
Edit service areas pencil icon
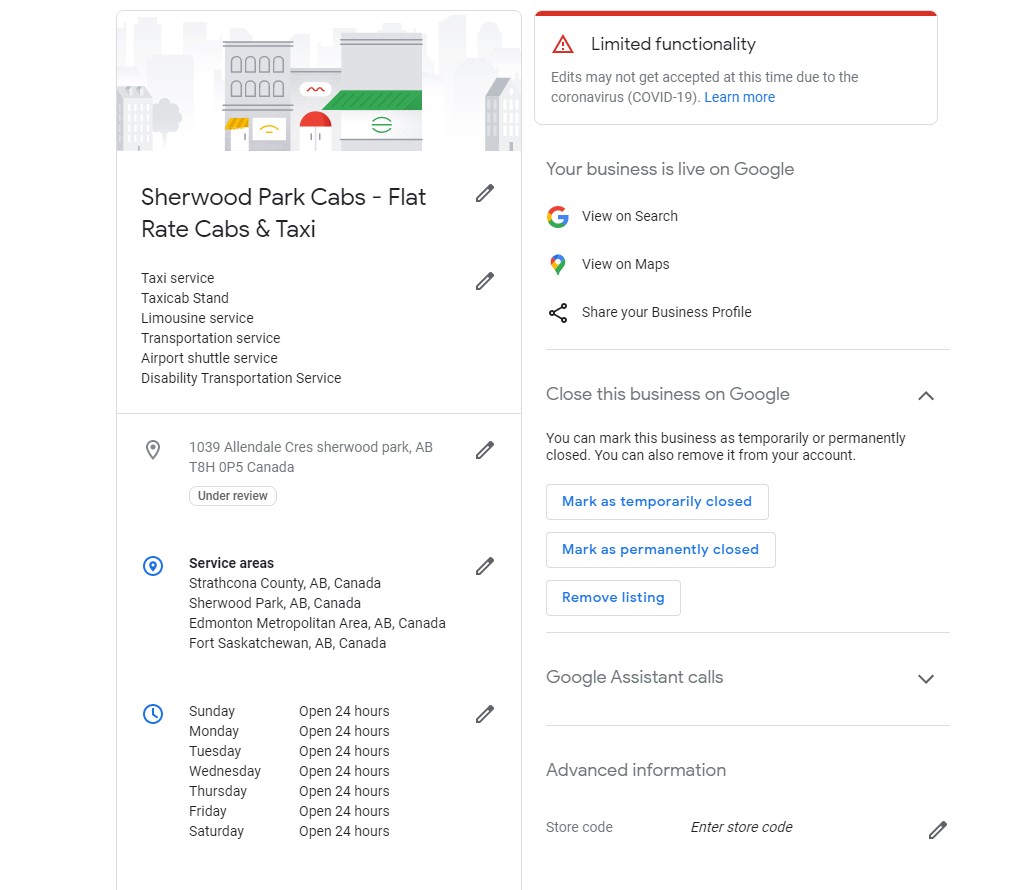(x=485, y=566)
